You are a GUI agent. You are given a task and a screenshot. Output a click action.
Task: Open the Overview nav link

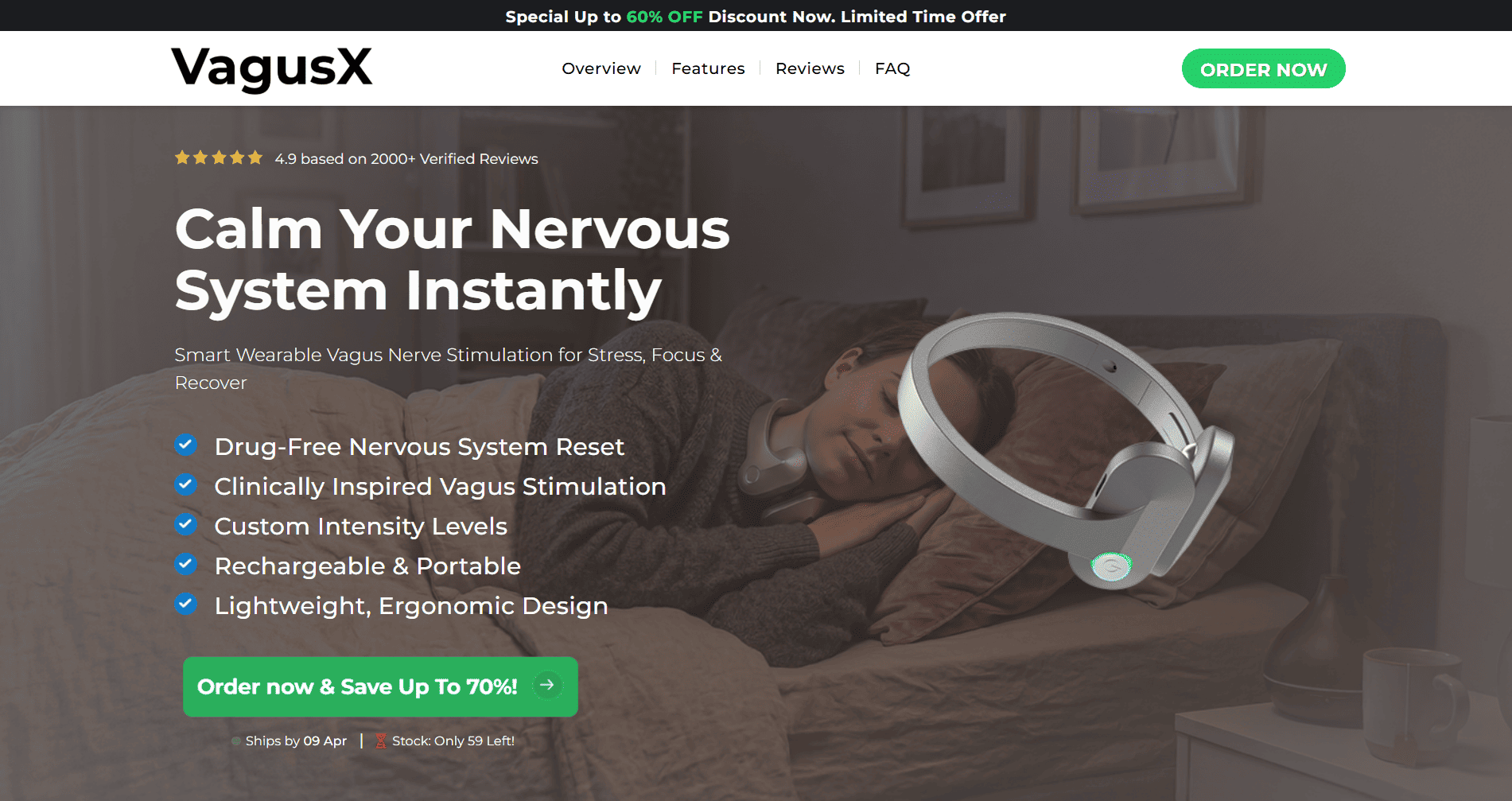pyautogui.click(x=601, y=68)
